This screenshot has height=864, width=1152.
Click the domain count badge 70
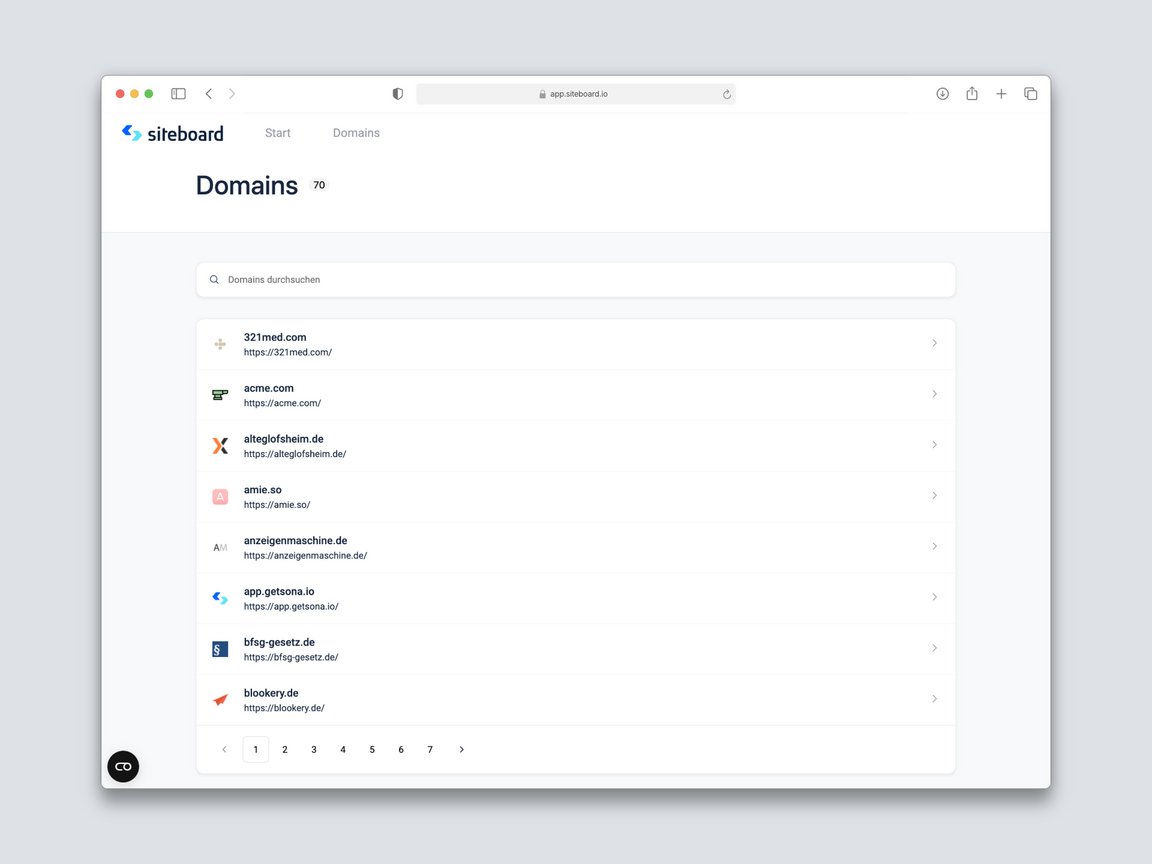pos(319,185)
